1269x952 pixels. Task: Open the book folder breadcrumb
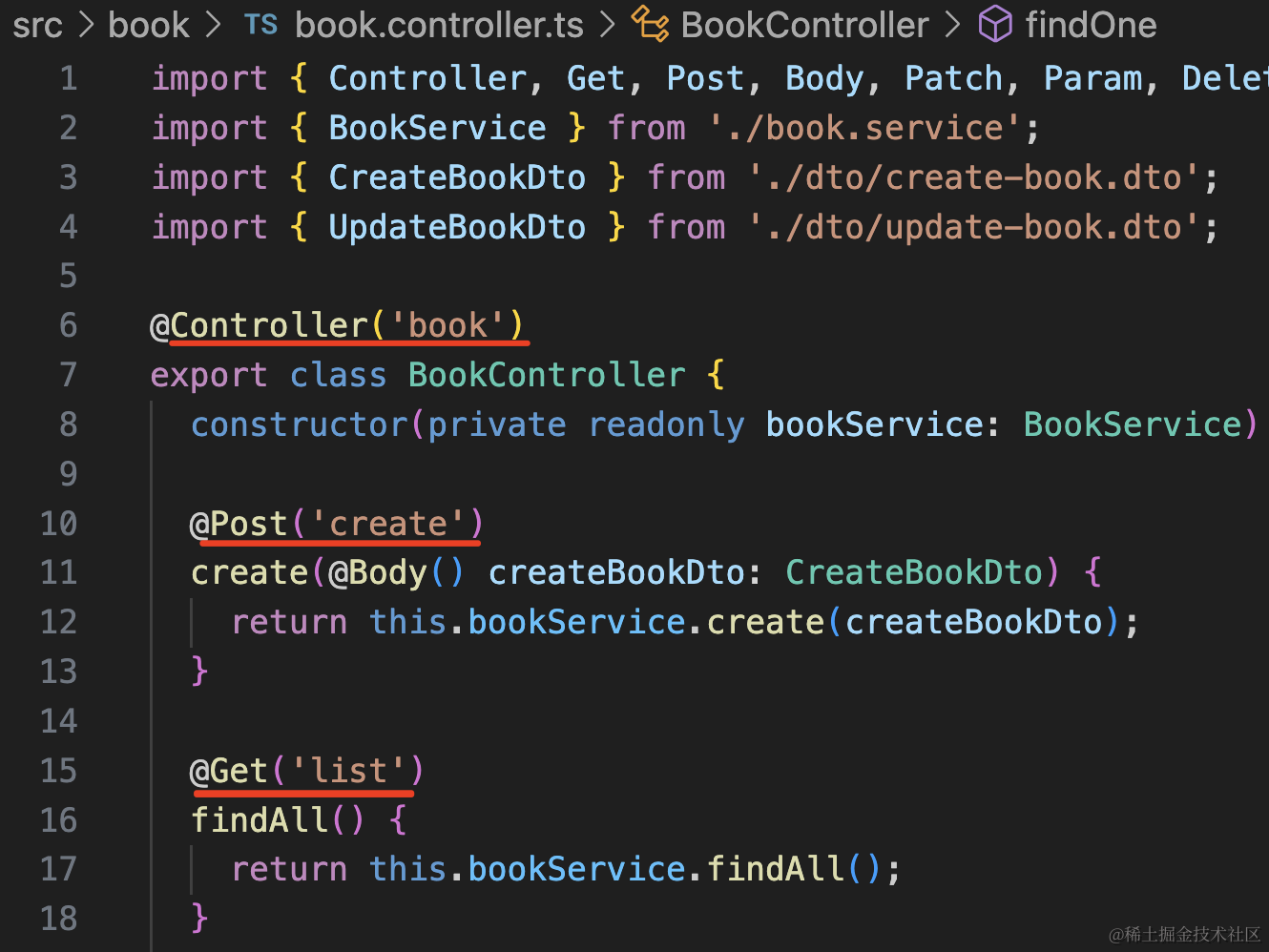click(149, 25)
